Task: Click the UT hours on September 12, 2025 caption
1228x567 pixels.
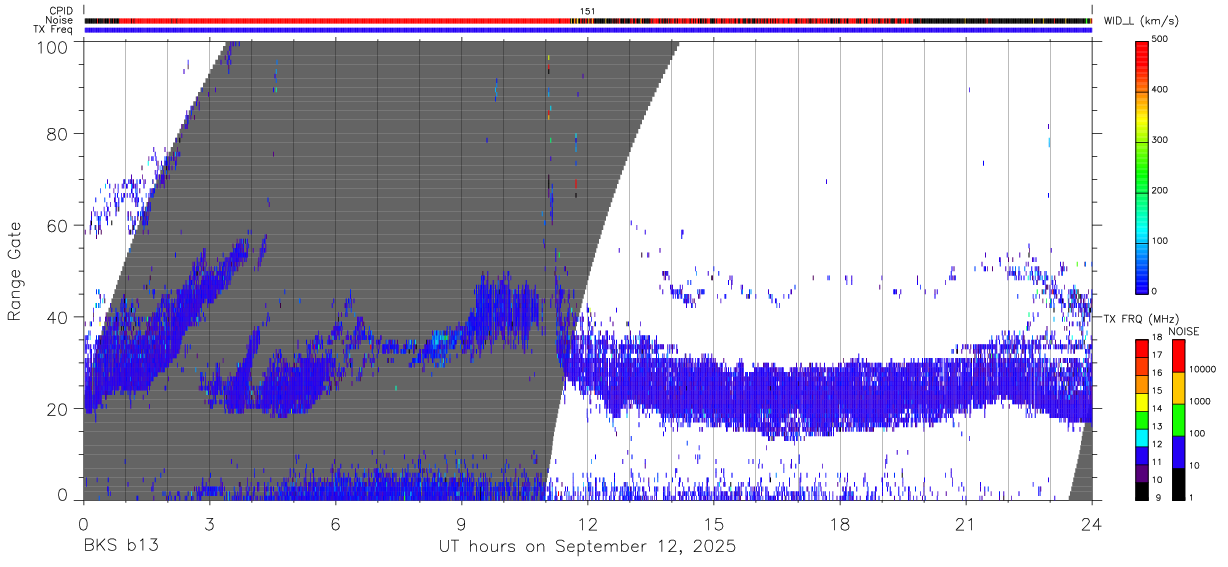Action: pyautogui.click(x=587, y=547)
